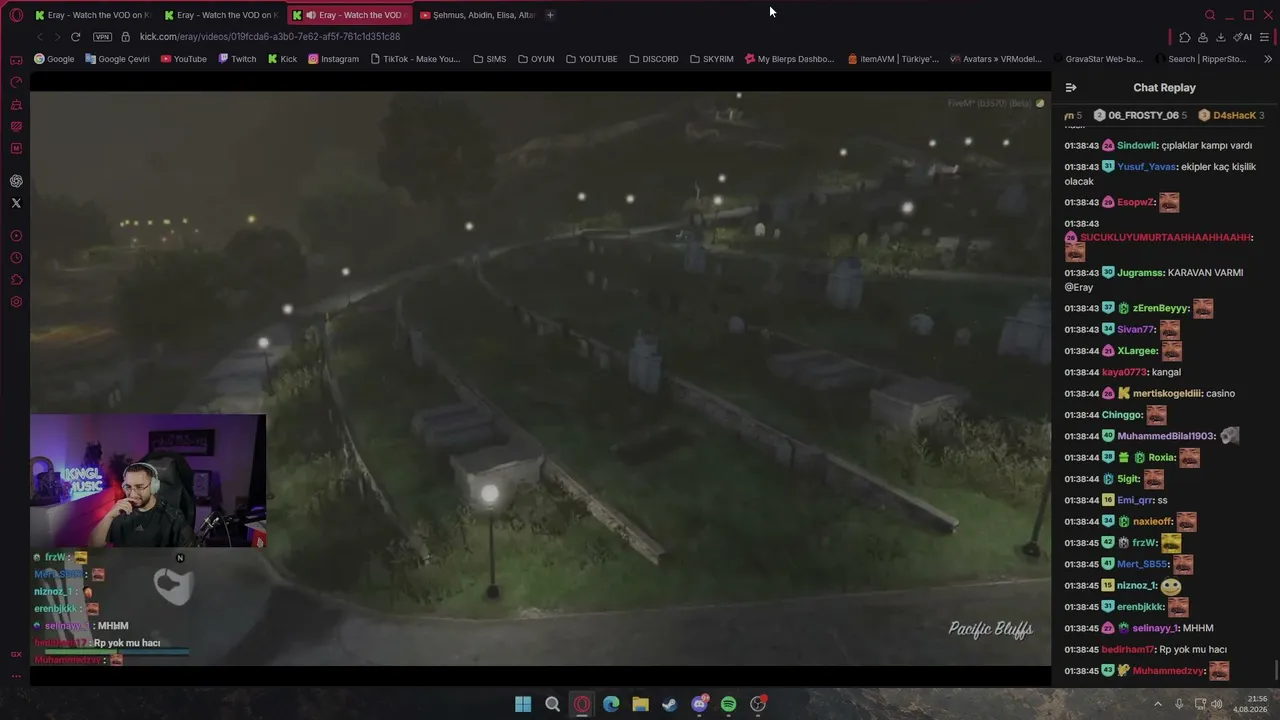Screen dimensions: 1280x720
Task: Open the Twitch bookmark
Action: 237,59
